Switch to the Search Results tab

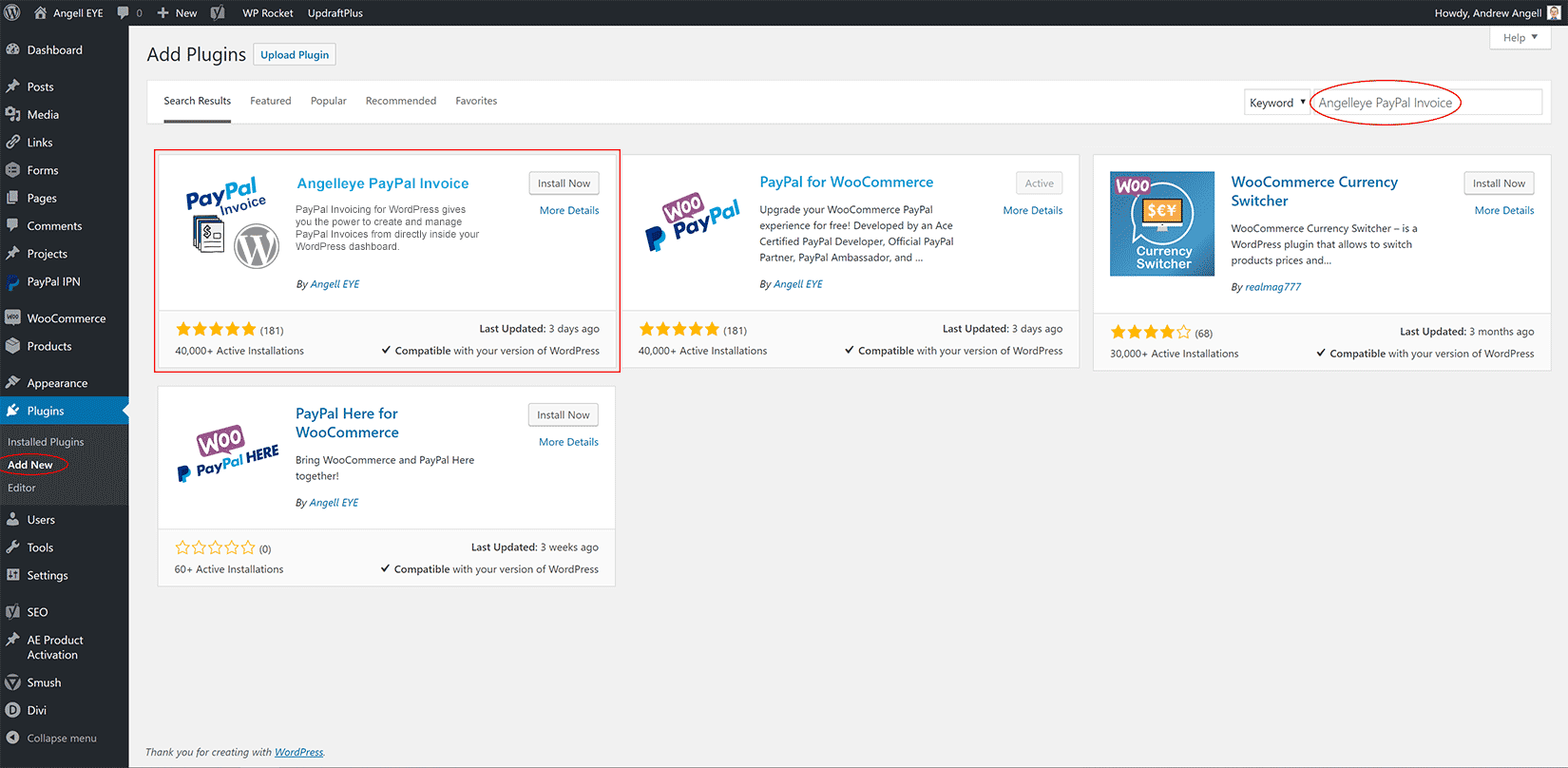[x=197, y=101]
